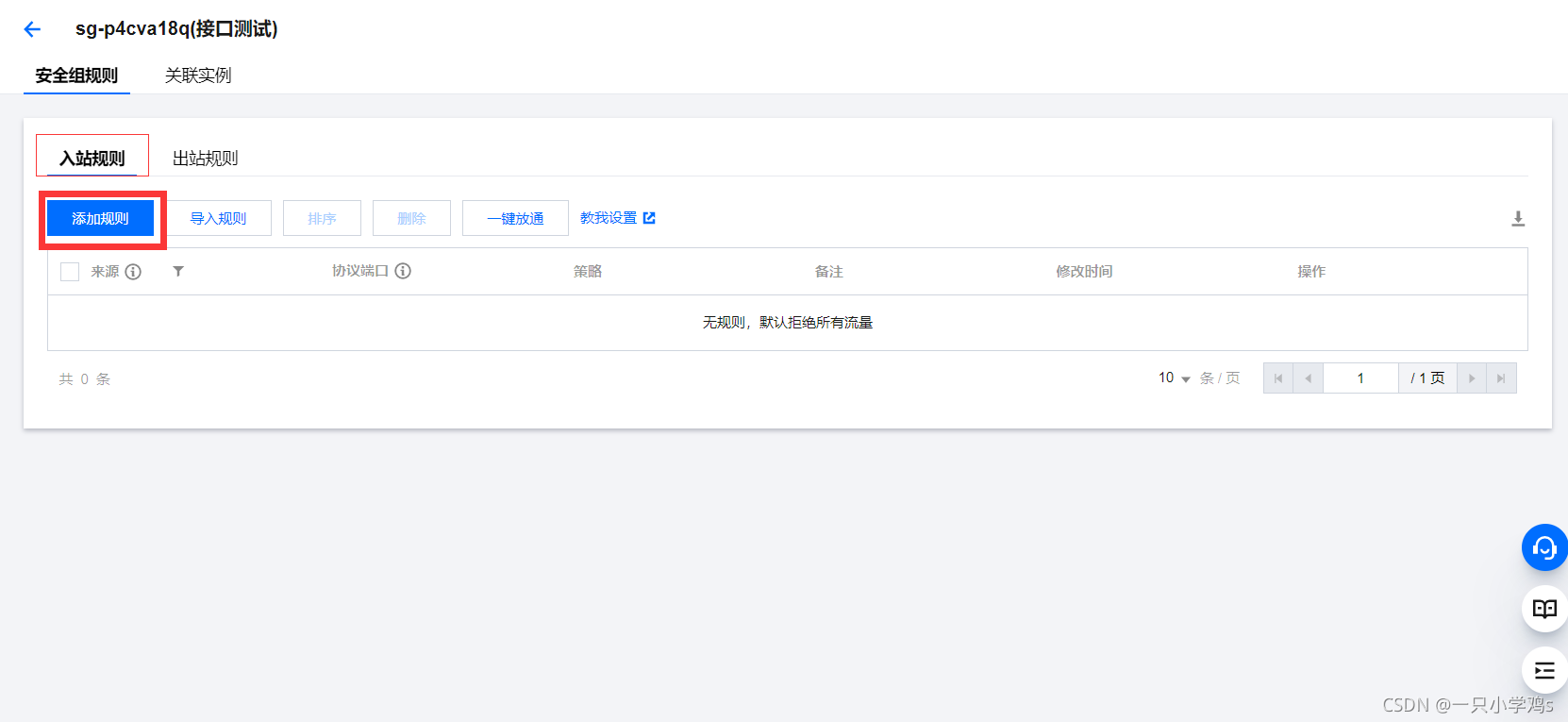Viewport: 1568px width, 722px height.
Task: Show info tooltip for 协议端口
Action: point(403,271)
